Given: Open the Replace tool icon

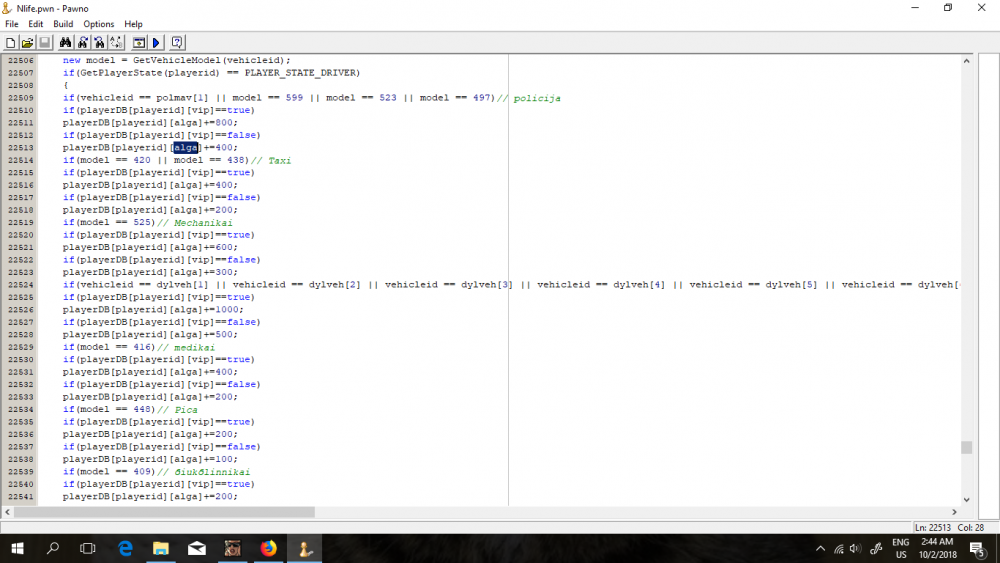Looking at the screenshot, I should coord(116,43).
